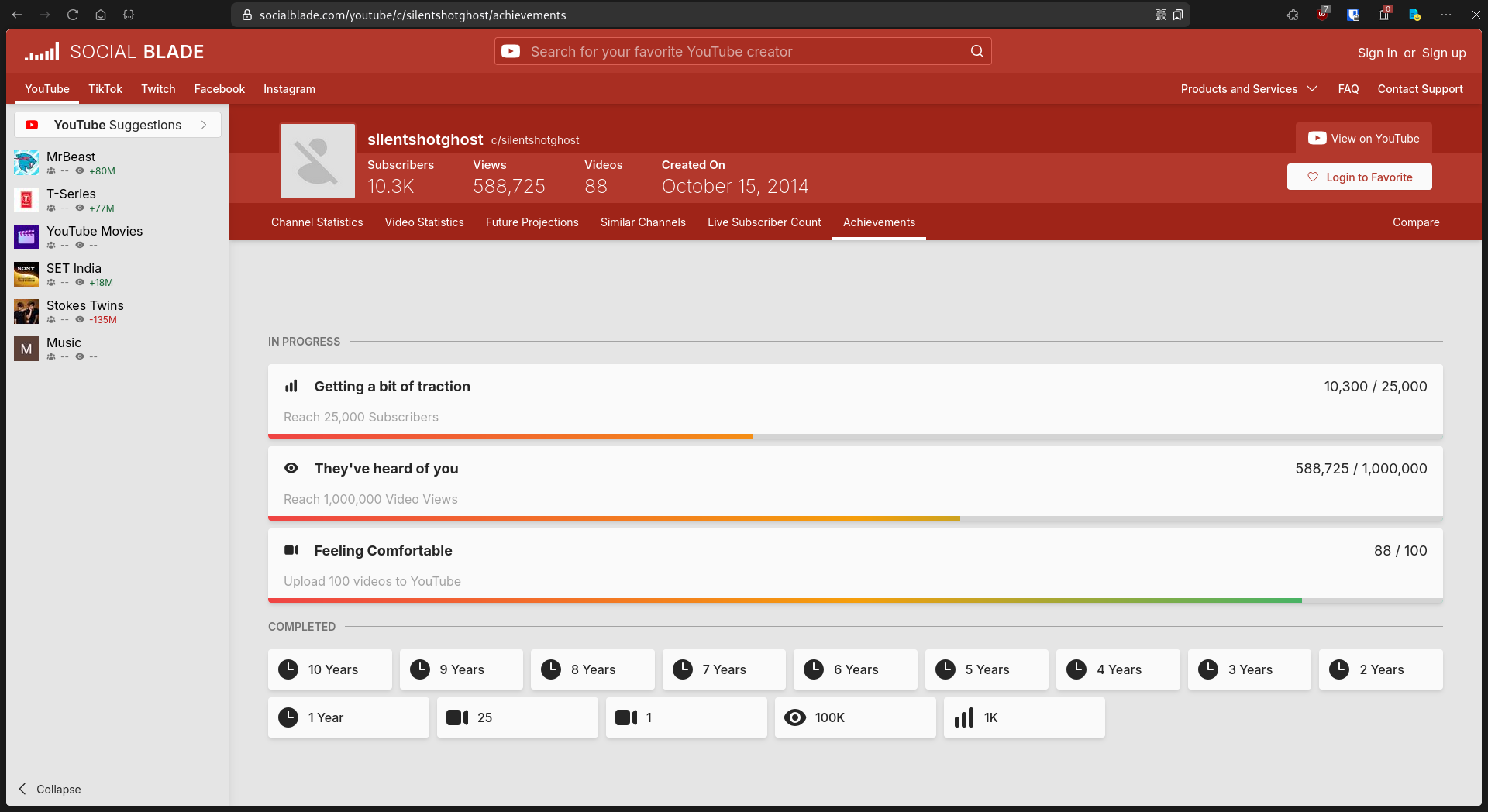Click the Sign in link
Screen dimensions: 1488x812
1377,53
